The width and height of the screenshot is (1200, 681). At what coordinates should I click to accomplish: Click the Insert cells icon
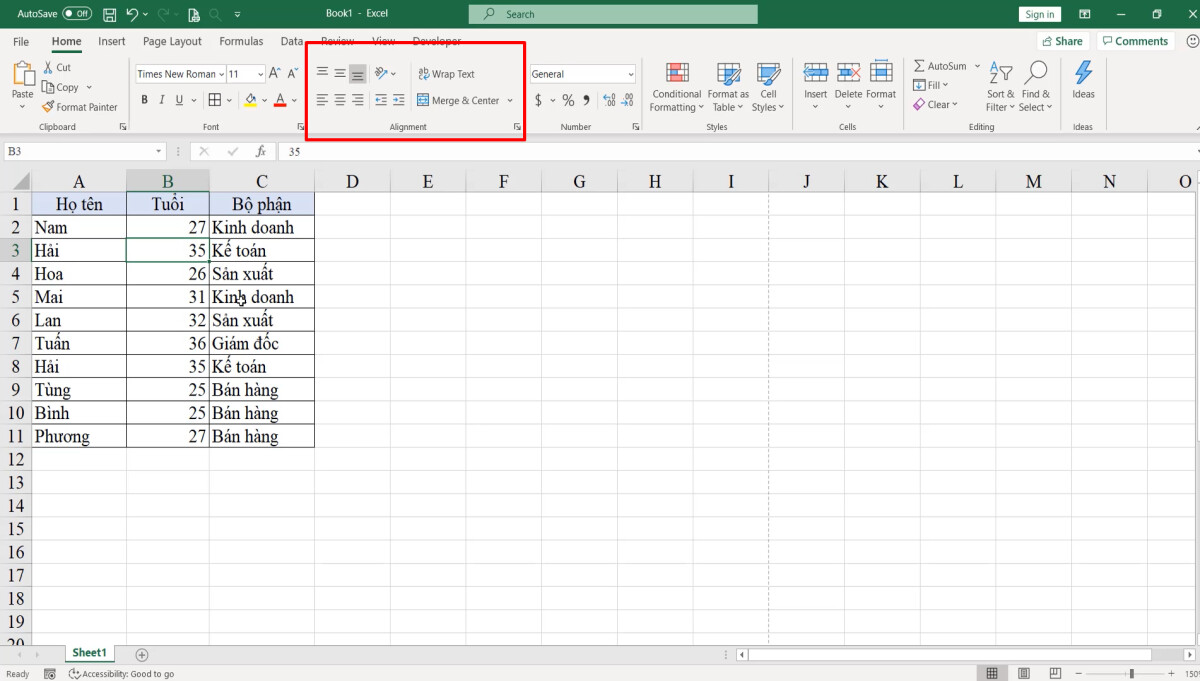816,73
